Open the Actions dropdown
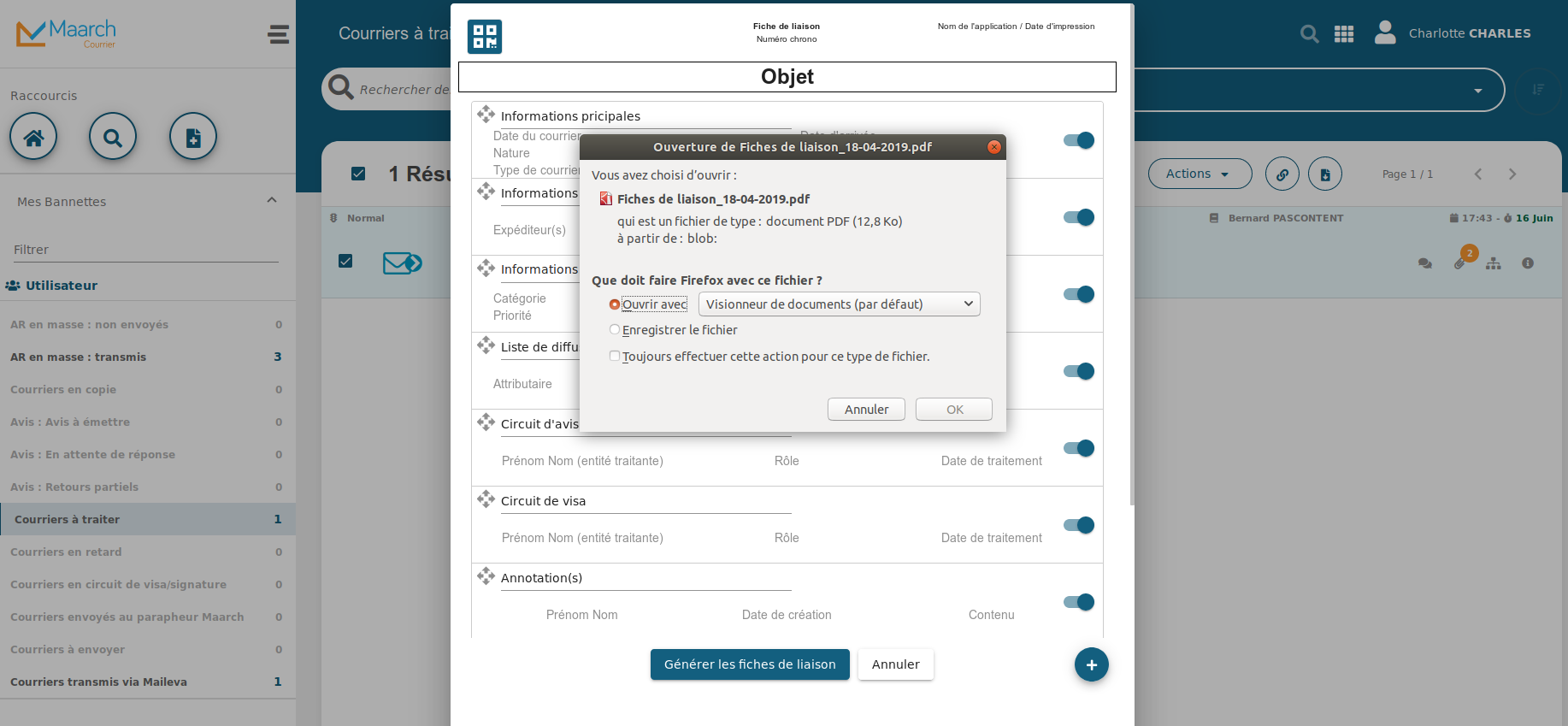 [x=1200, y=174]
